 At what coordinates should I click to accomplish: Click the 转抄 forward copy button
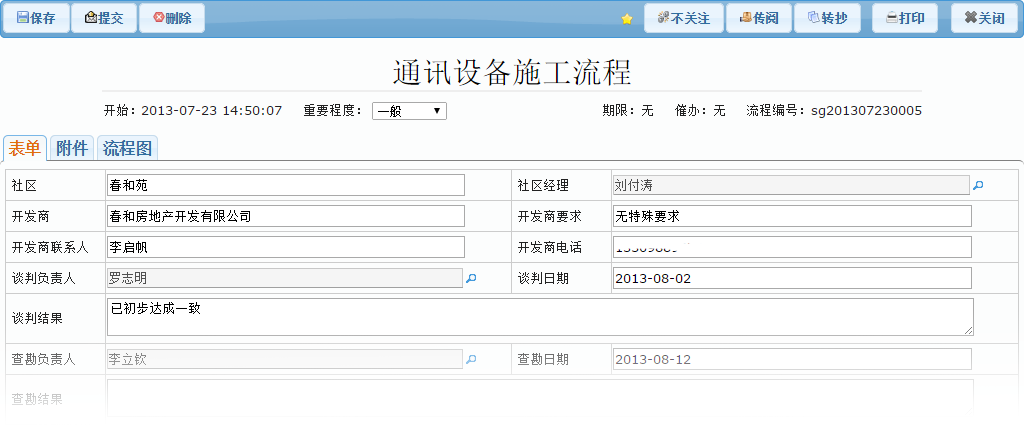pyautogui.click(x=827, y=18)
